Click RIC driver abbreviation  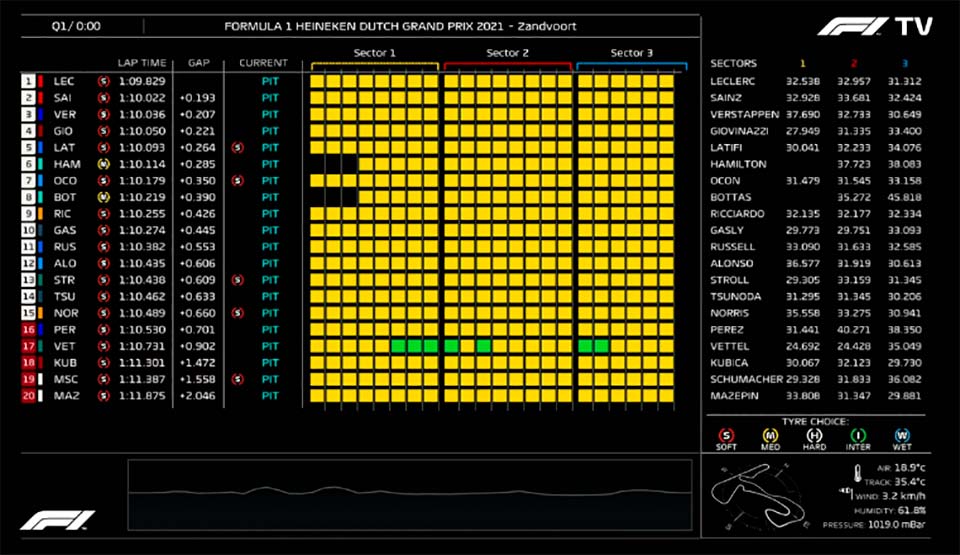point(62,213)
